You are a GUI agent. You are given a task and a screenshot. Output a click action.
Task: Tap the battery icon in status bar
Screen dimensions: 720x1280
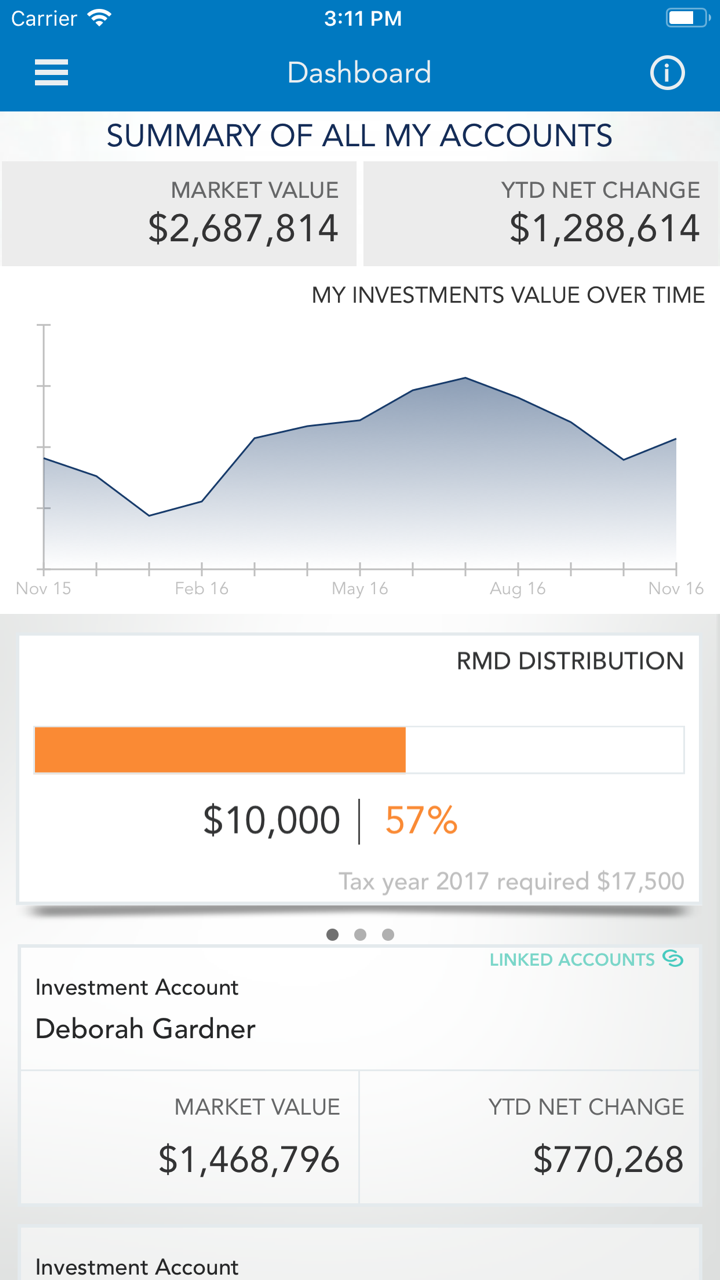coord(686,18)
